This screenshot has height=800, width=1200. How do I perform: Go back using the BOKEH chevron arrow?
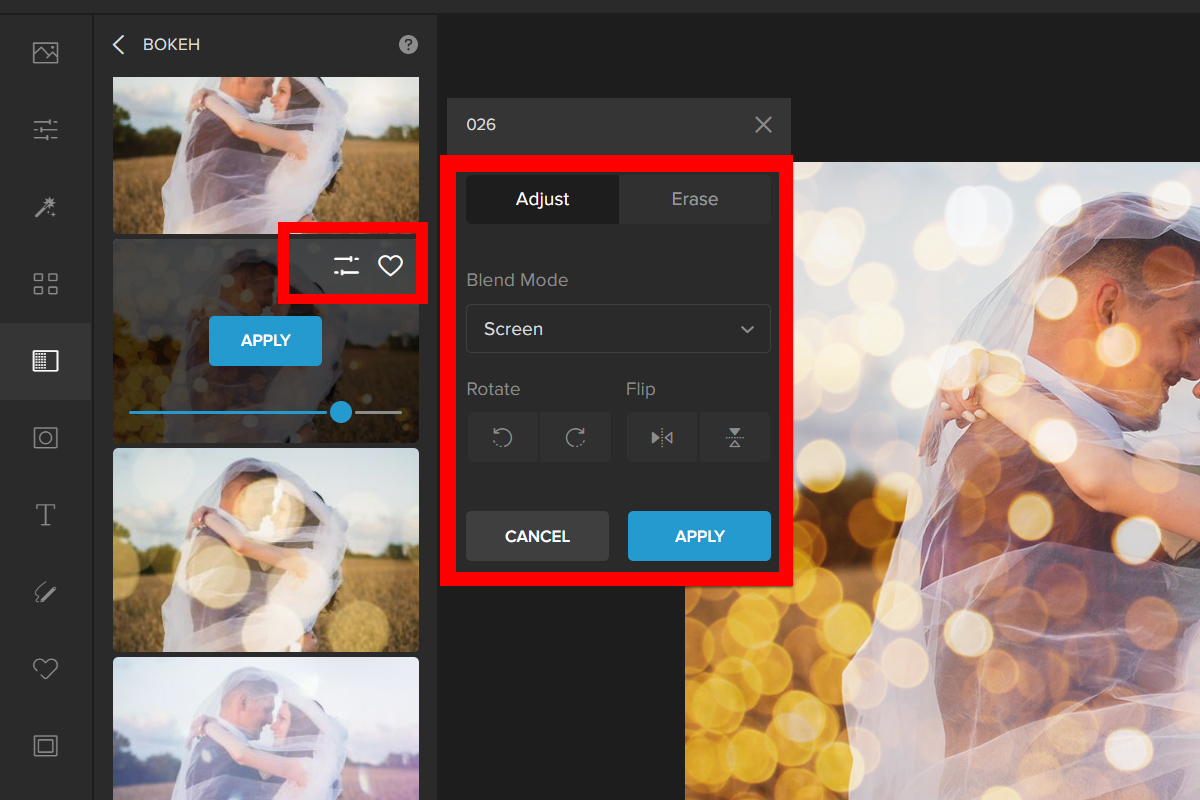click(x=119, y=45)
